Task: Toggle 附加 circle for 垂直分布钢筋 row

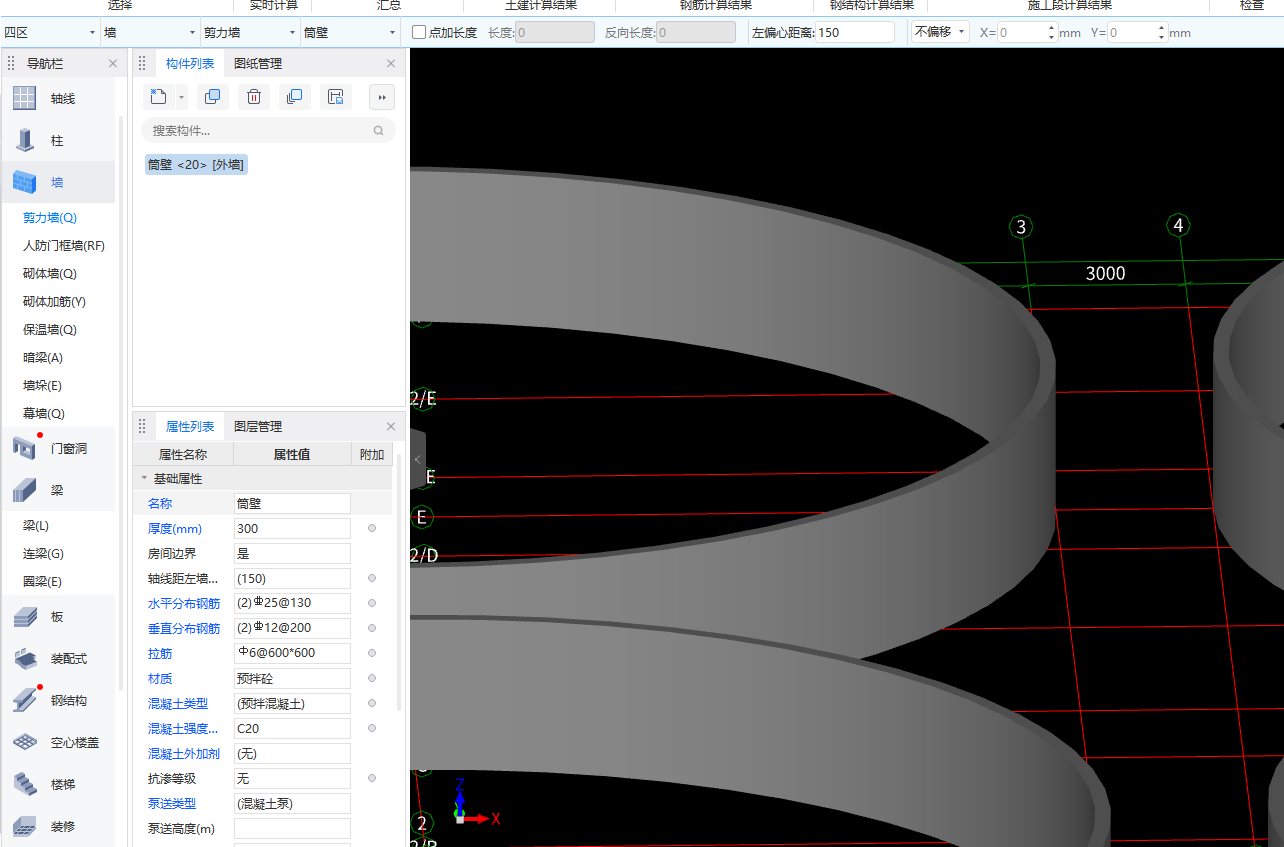Action: [372, 628]
